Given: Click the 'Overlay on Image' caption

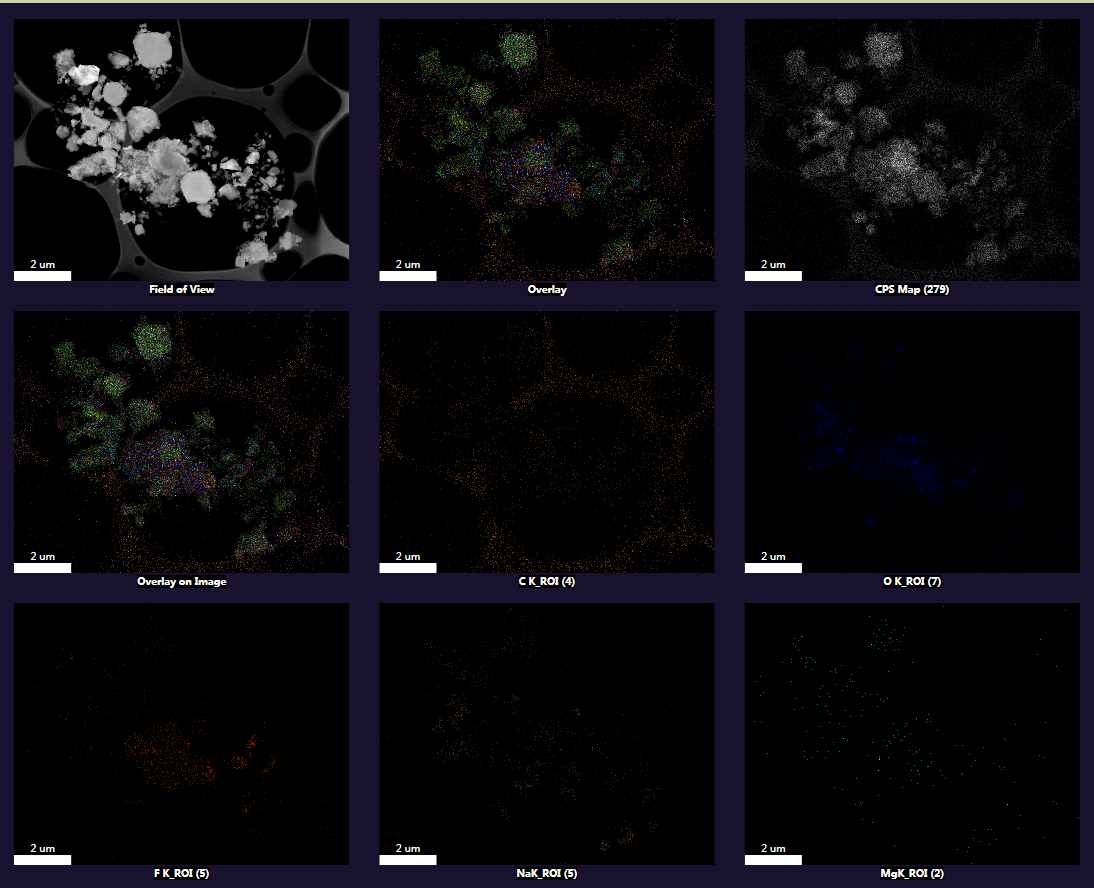Looking at the screenshot, I should pyautogui.click(x=181, y=582).
